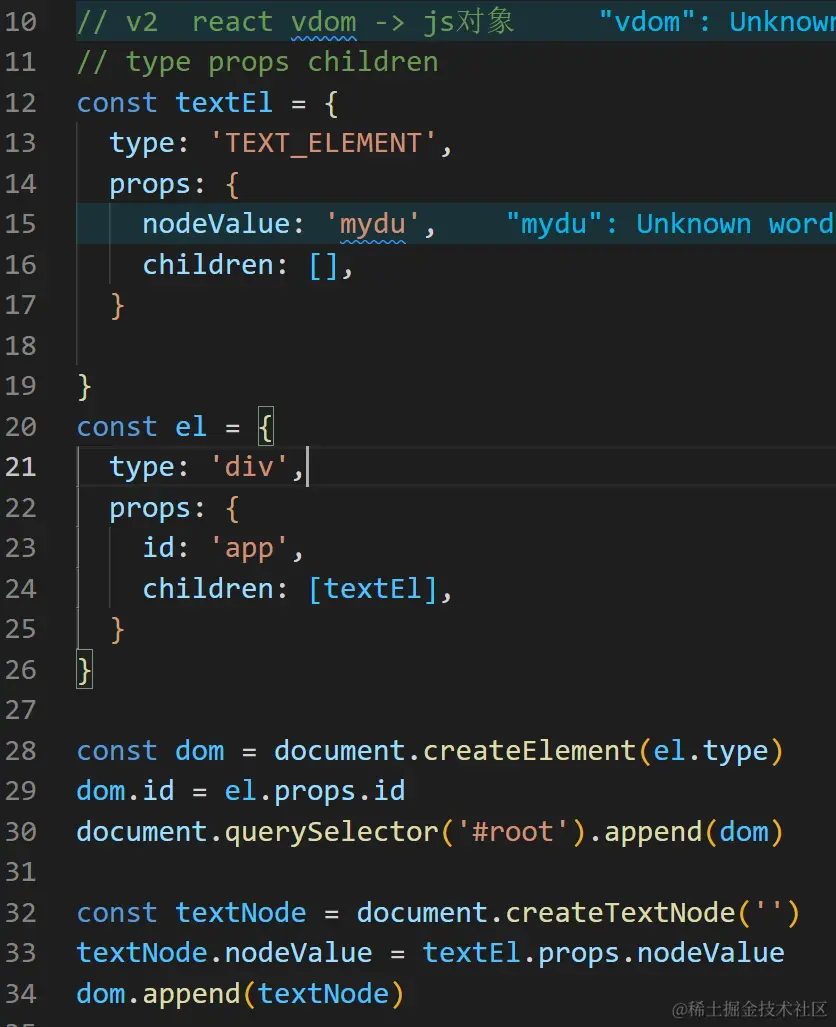Click createElement on line 28

point(529,751)
